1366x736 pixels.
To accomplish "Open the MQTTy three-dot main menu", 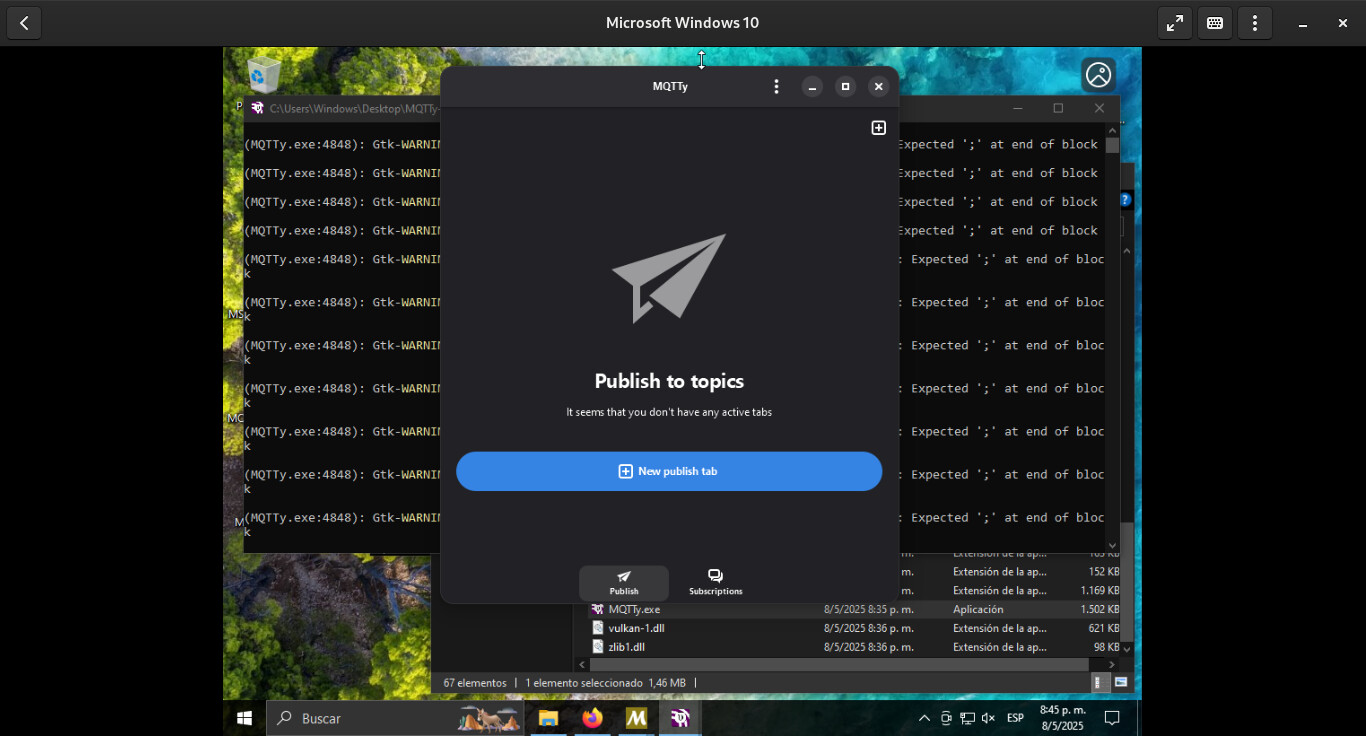I will click(x=776, y=87).
